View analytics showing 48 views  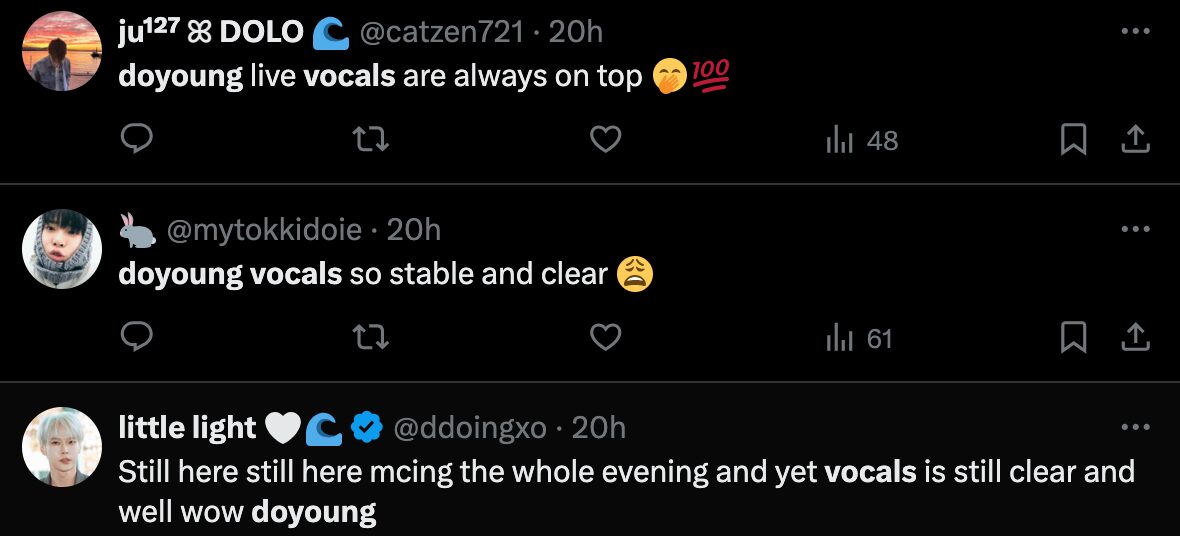(x=862, y=141)
